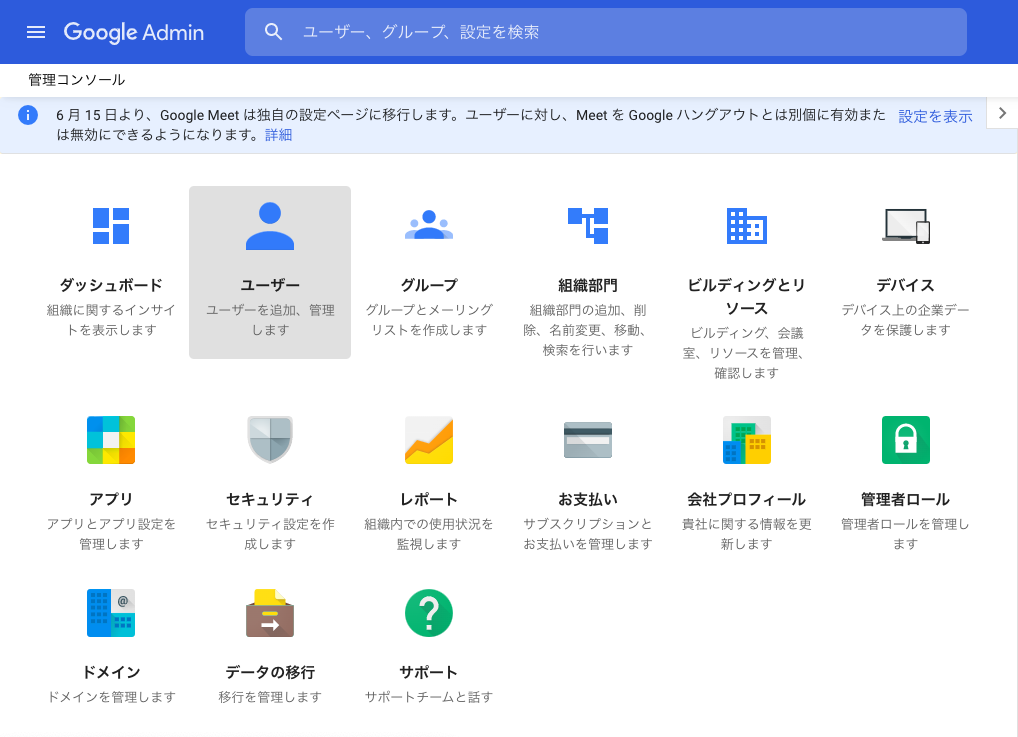The image size is (1018, 737).
Task: Click the デバイス title text
Action: point(906,285)
